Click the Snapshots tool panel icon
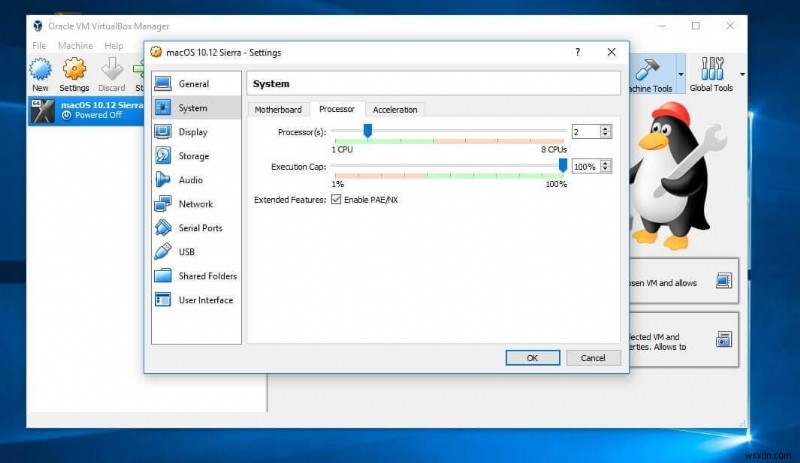The width and height of the screenshot is (800, 463). (723, 339)
